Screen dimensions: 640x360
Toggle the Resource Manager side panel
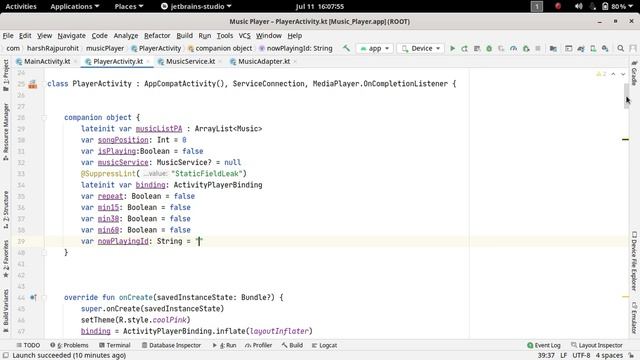pos(6,131)
